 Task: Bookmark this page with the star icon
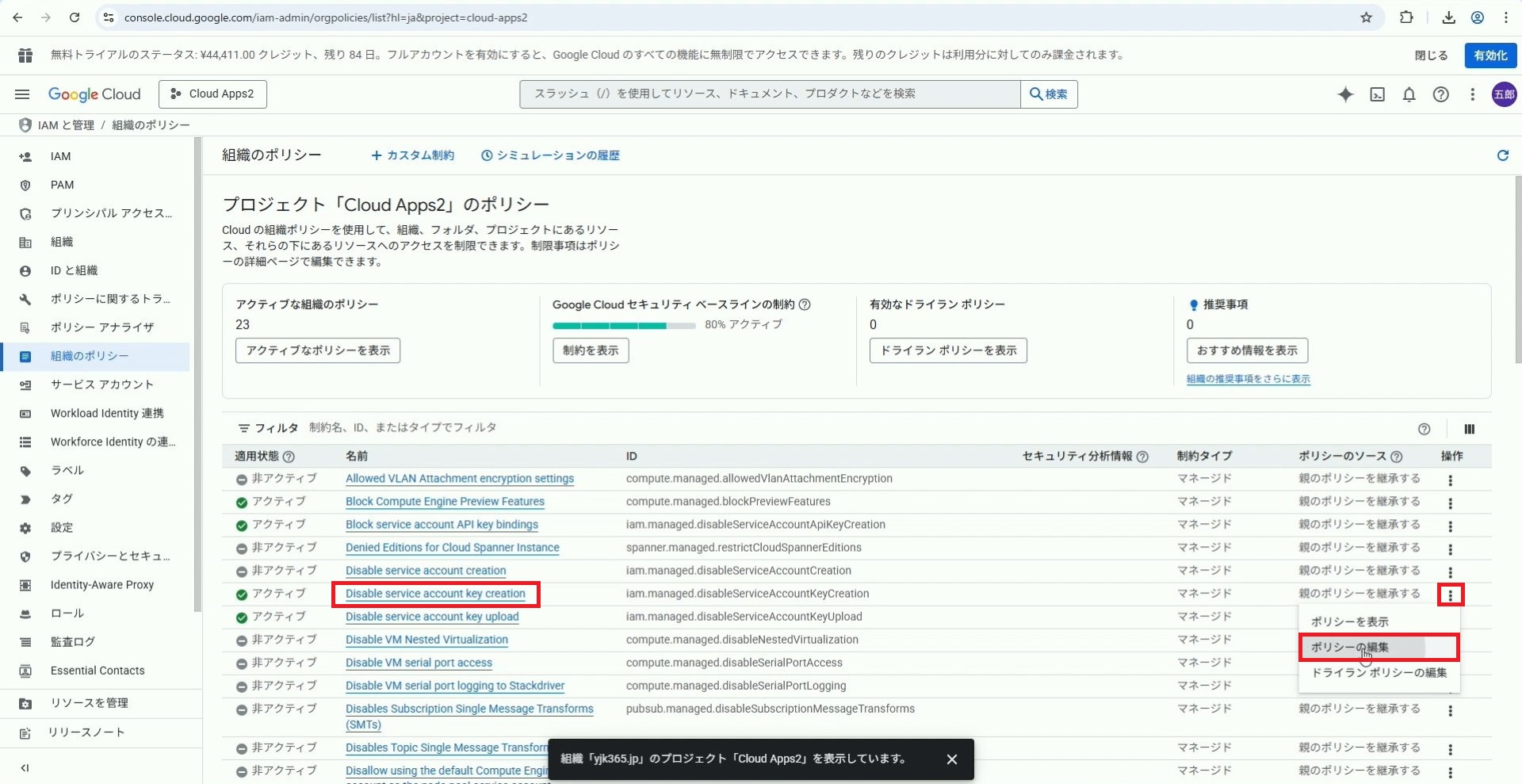click(x=1366, y=17)
